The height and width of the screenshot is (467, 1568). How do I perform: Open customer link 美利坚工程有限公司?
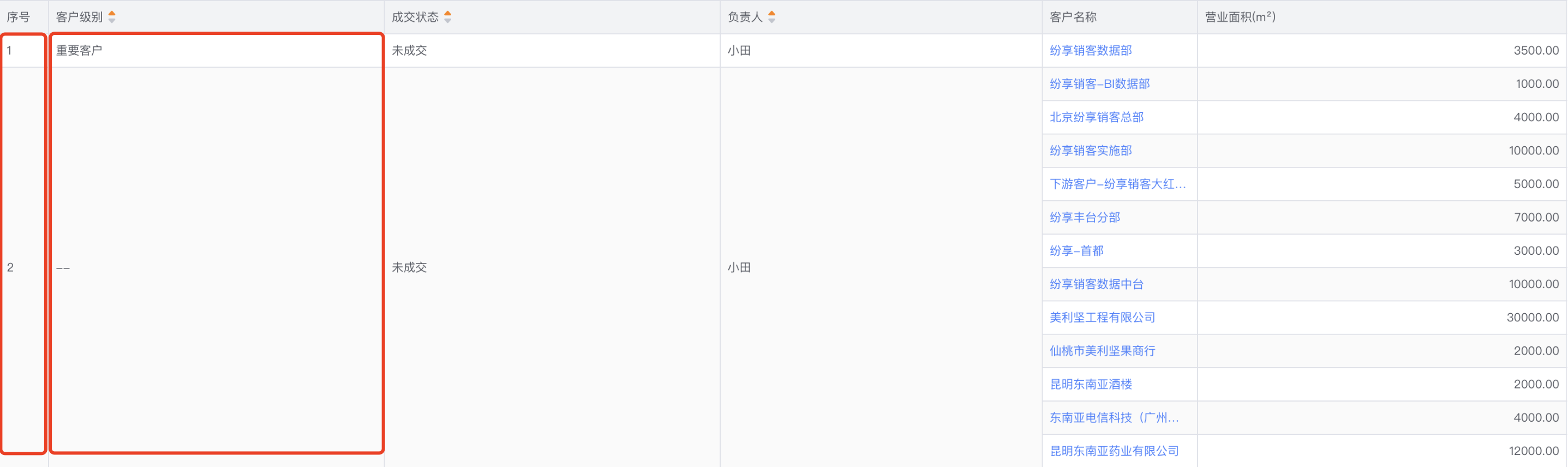click(x=1103, y=318)
